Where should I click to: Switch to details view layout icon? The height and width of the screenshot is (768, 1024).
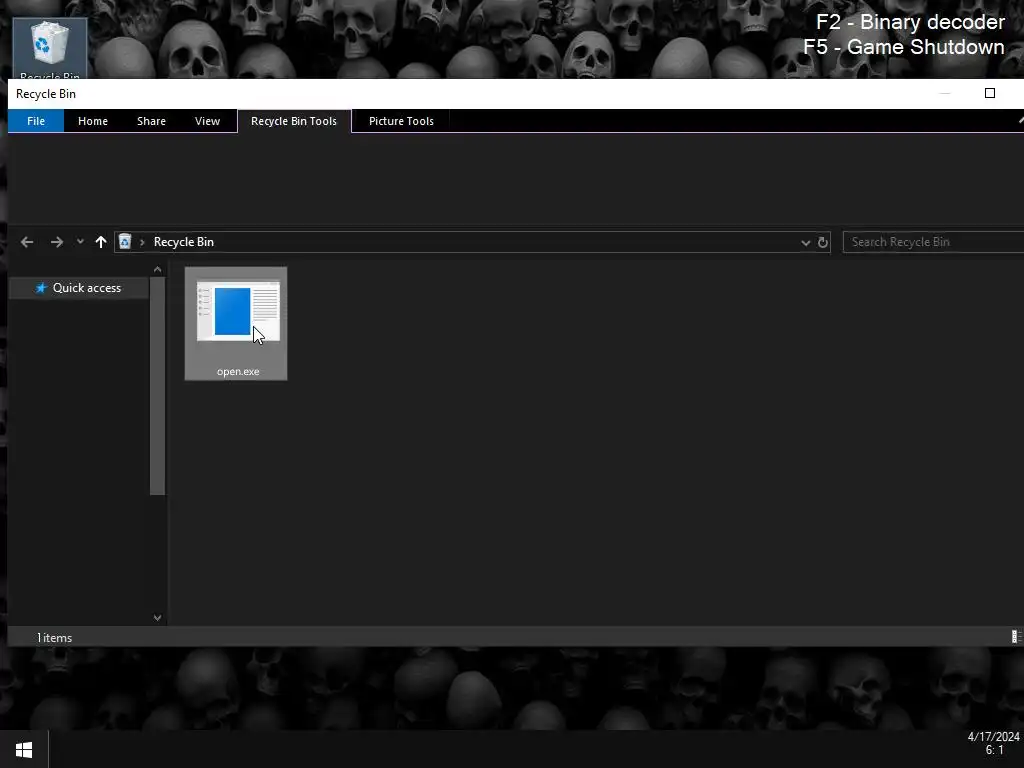coord(1016,636)
